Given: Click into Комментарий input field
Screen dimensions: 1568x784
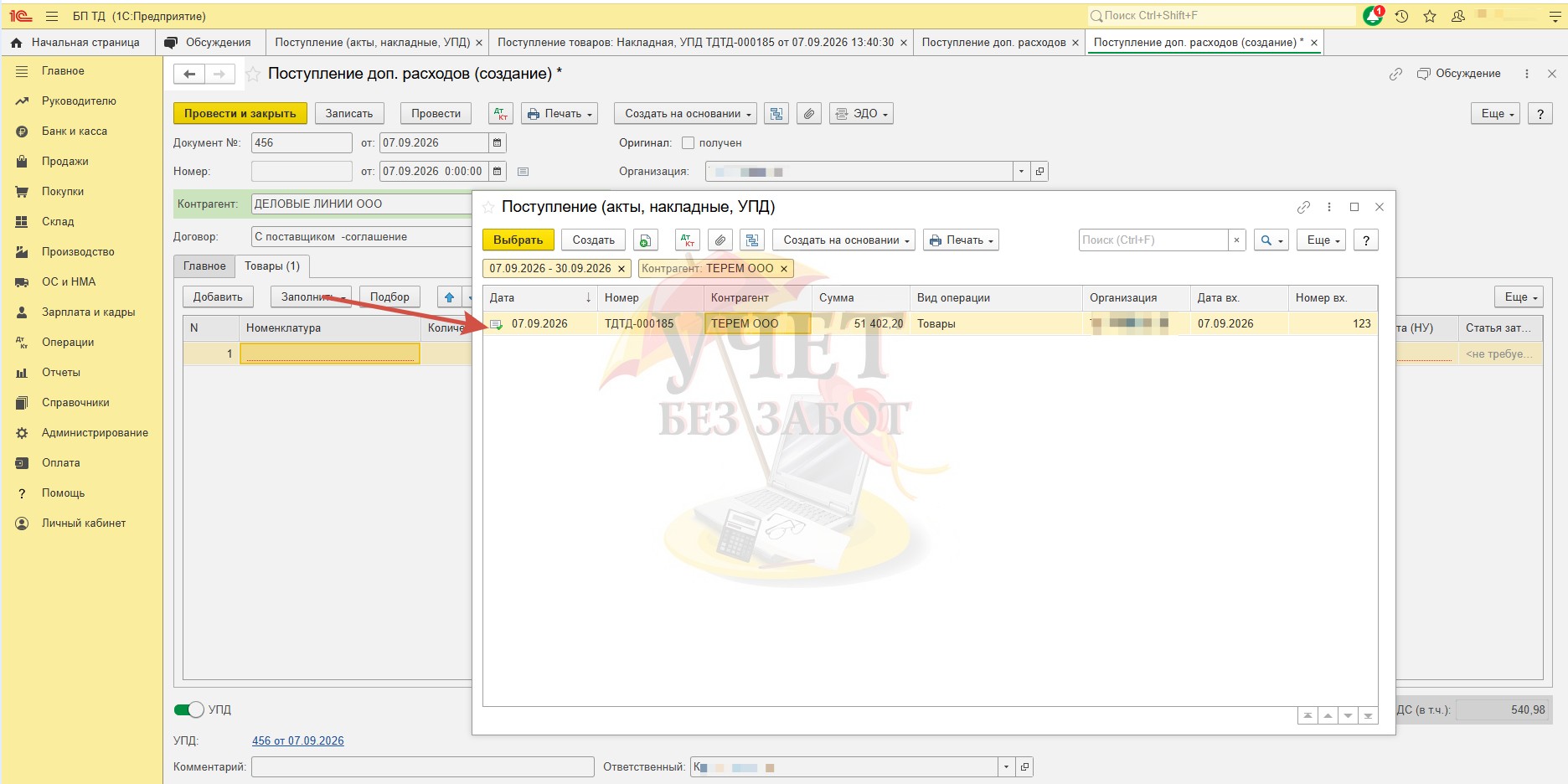Looking at the screenshot, I should click(x=422, y=766).
